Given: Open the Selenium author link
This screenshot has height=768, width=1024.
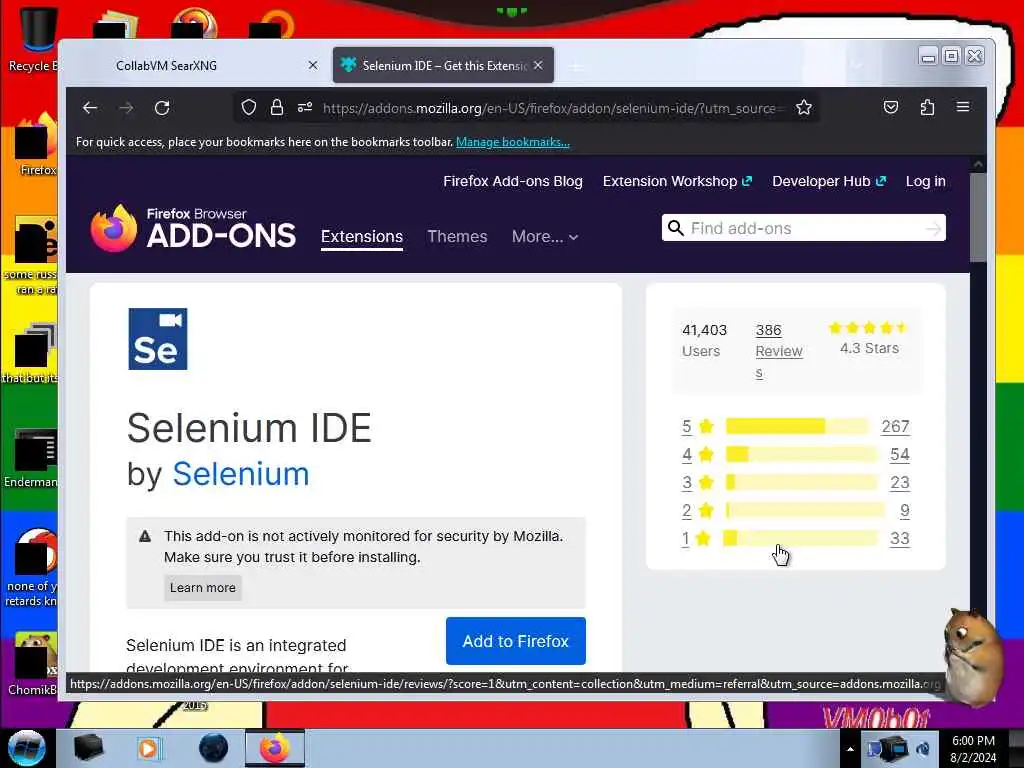Looking at the screenshot, I should tap(240, 473).
